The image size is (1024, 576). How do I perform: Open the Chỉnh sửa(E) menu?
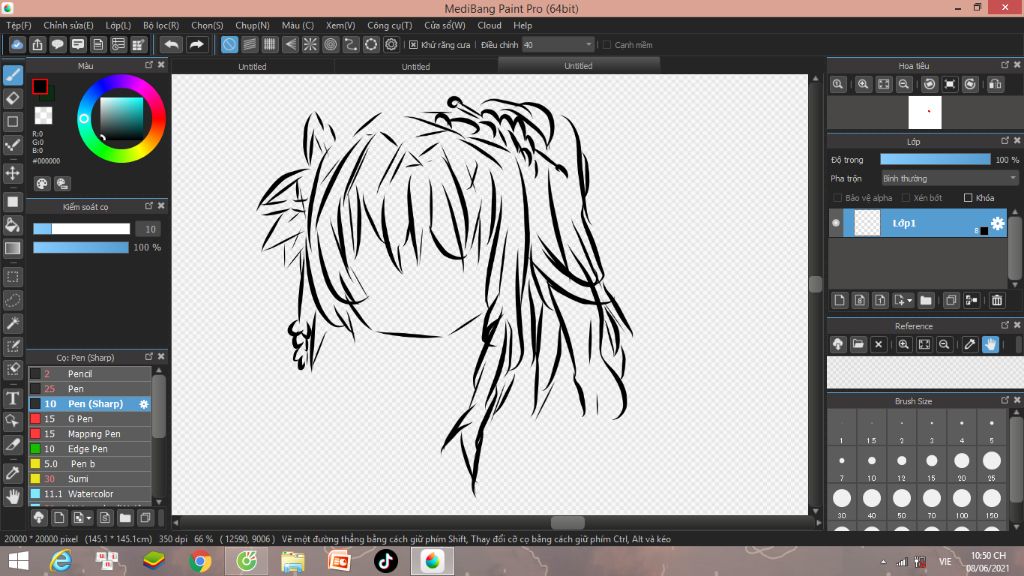pos(69,25)
